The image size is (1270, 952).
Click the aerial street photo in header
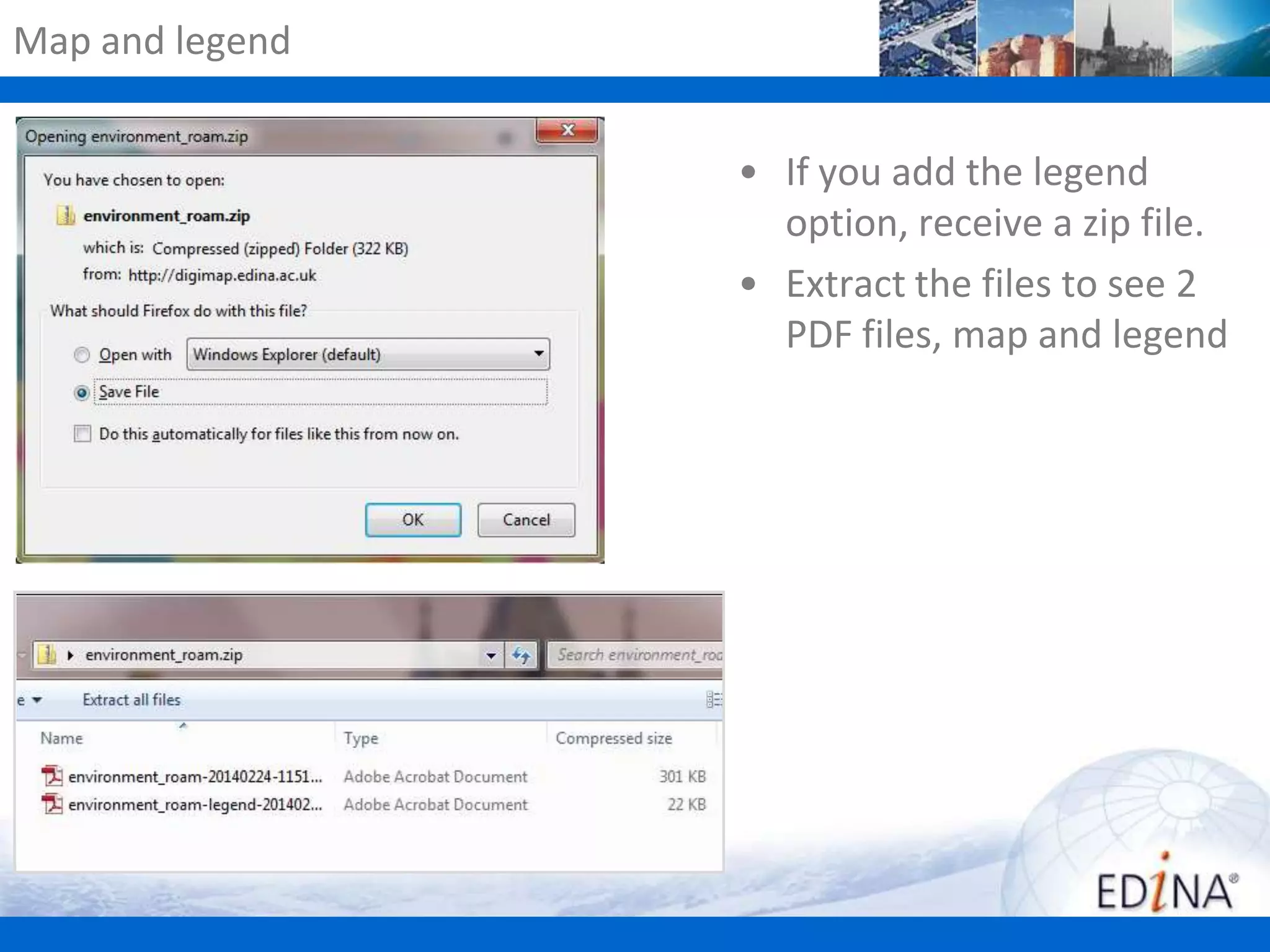click(928, 38)
